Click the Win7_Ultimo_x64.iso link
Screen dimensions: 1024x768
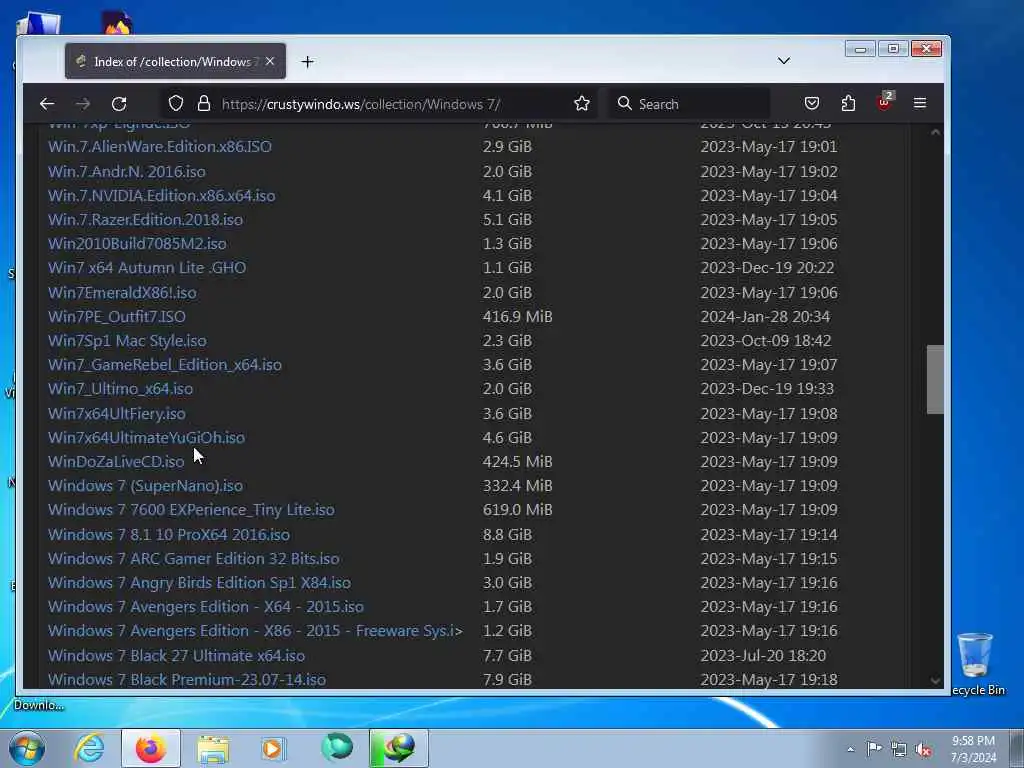click(x=120, y=389)
